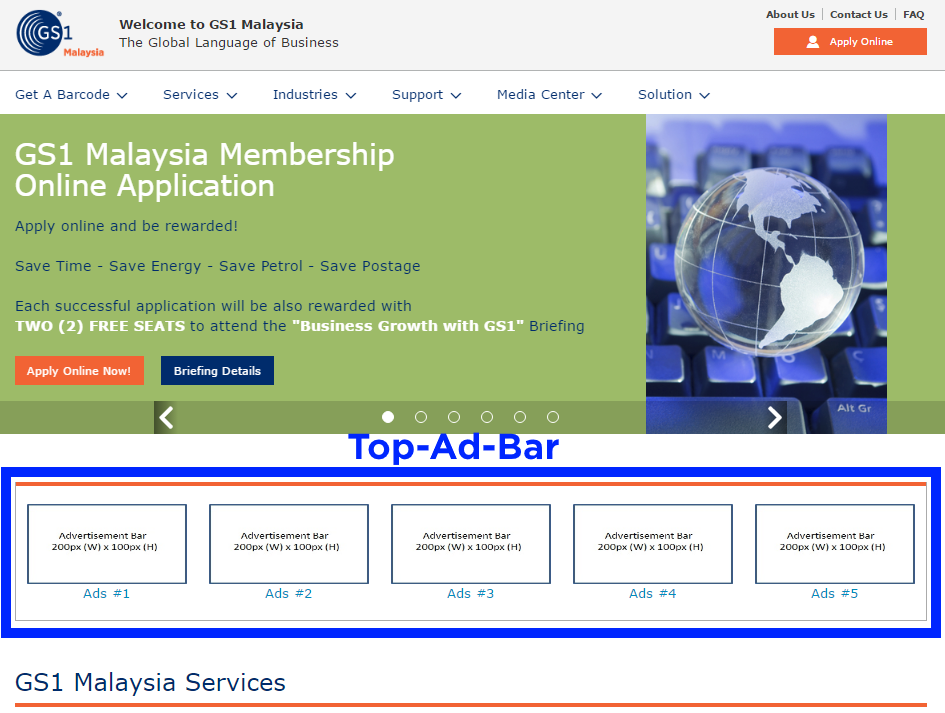The width and height of the screenshot is (945, 713).
Task: Advance carousel with right arrow
Action: [774, 417]
